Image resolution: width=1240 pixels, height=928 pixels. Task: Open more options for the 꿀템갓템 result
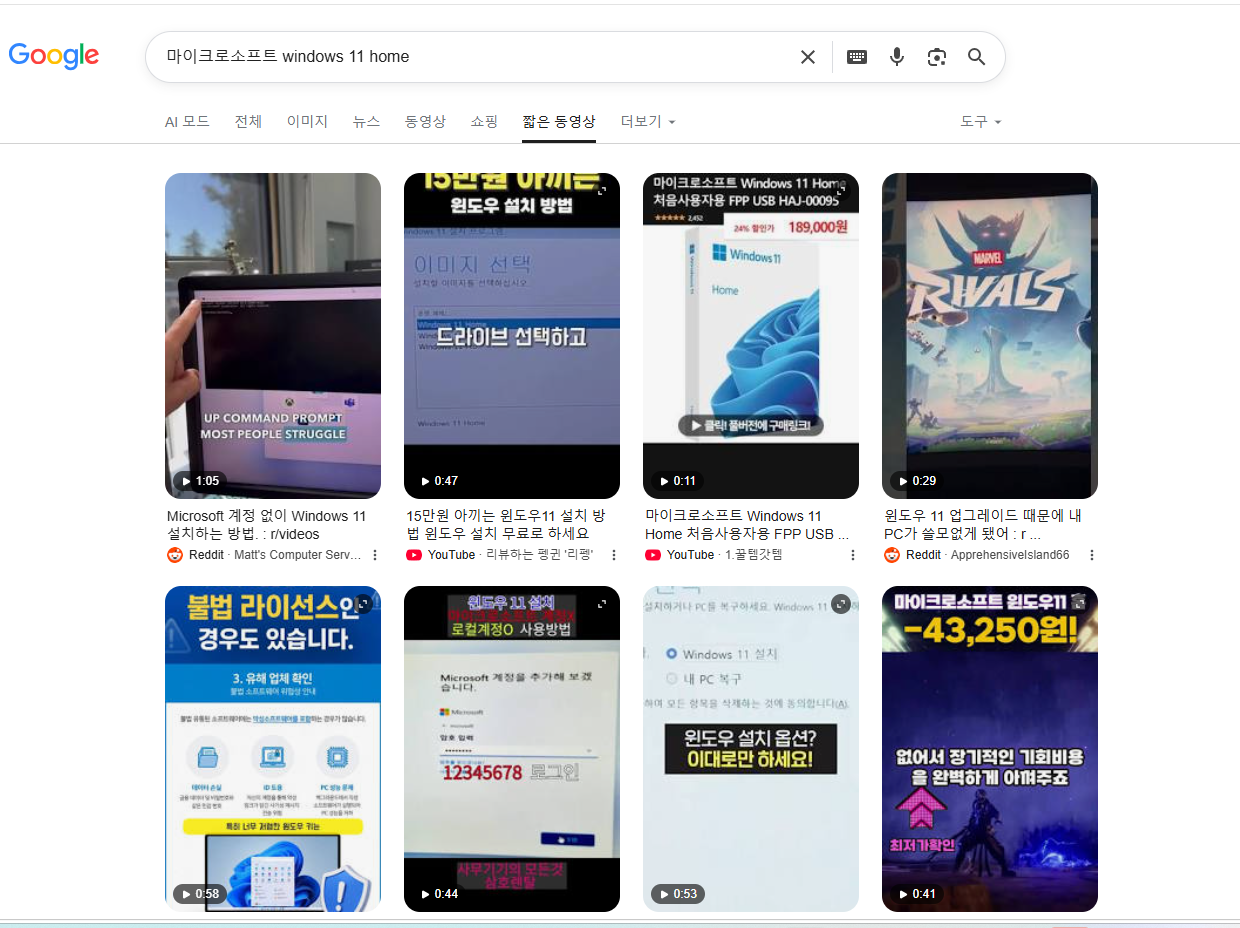click(x=853, y=555)
